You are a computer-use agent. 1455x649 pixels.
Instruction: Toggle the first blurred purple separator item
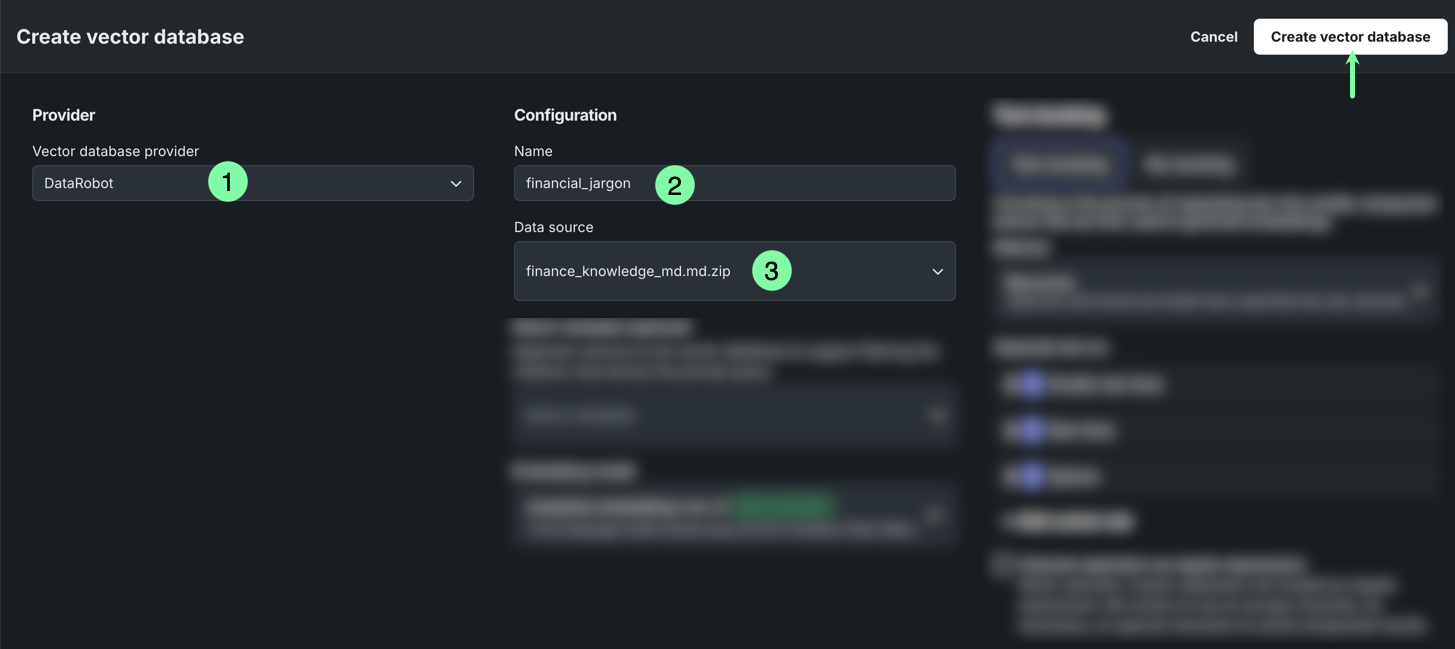pyautogui.click(x=1031, y=384)
